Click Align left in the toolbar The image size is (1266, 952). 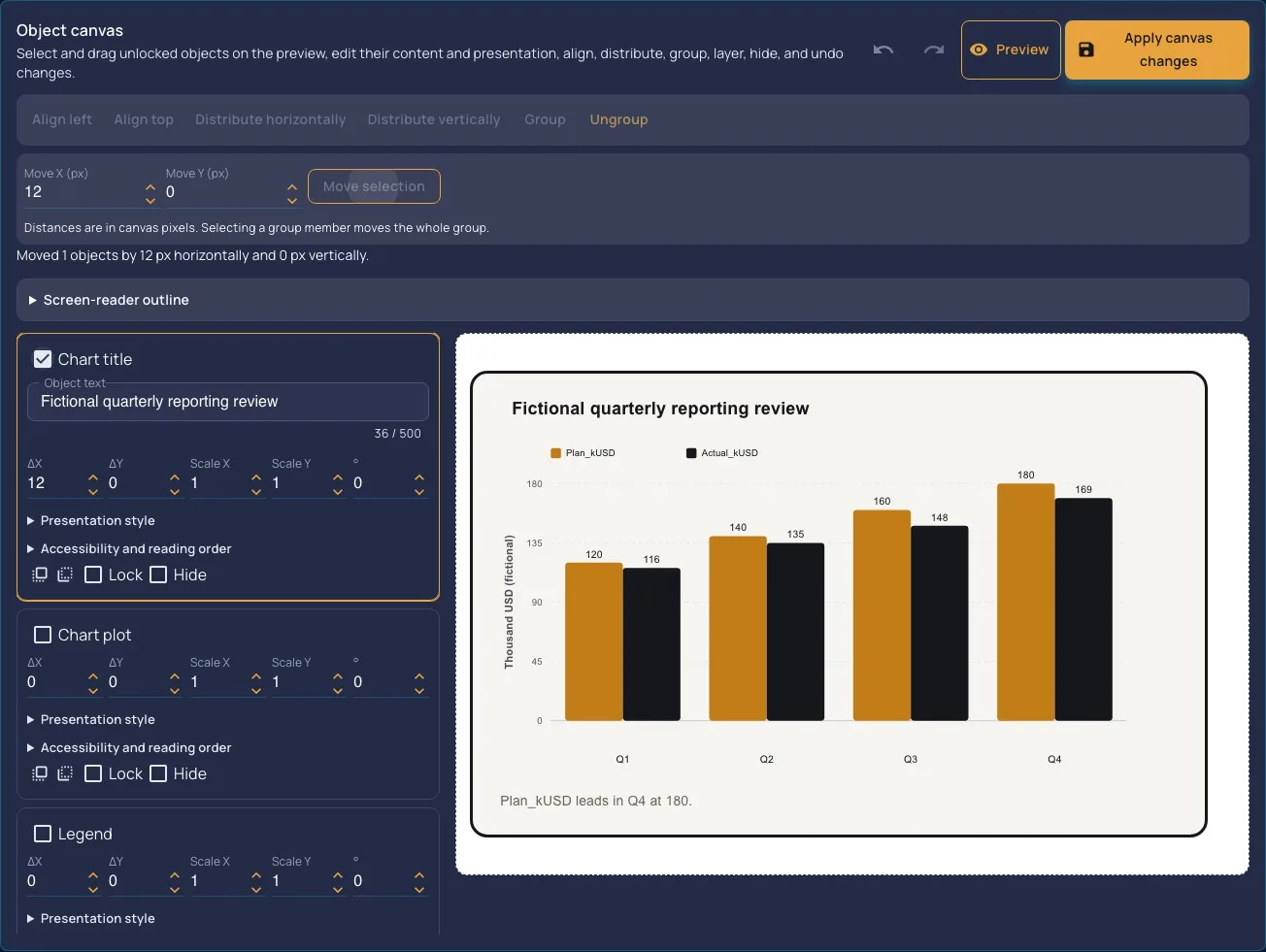[x=62, y=119]
